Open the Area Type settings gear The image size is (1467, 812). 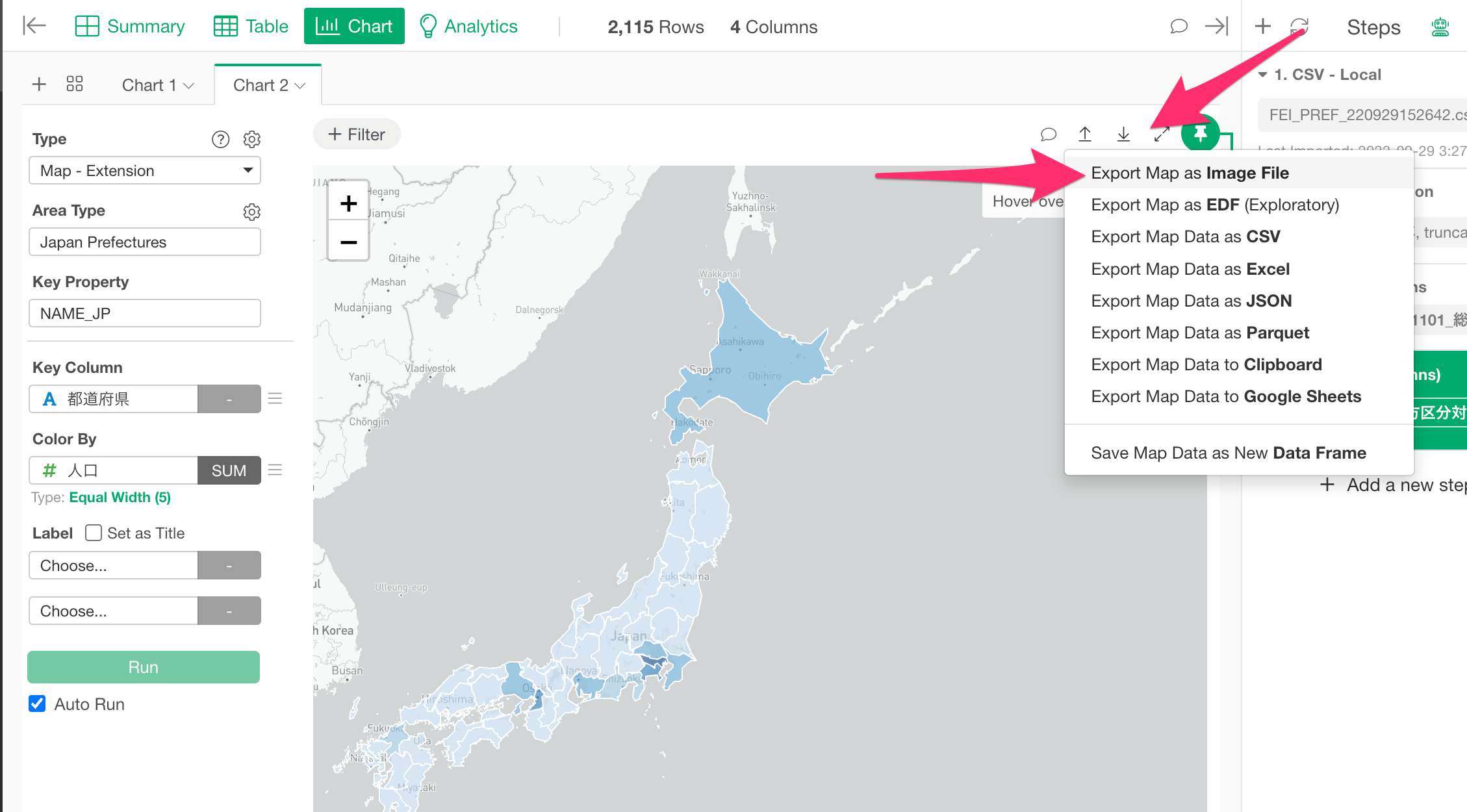251,211
